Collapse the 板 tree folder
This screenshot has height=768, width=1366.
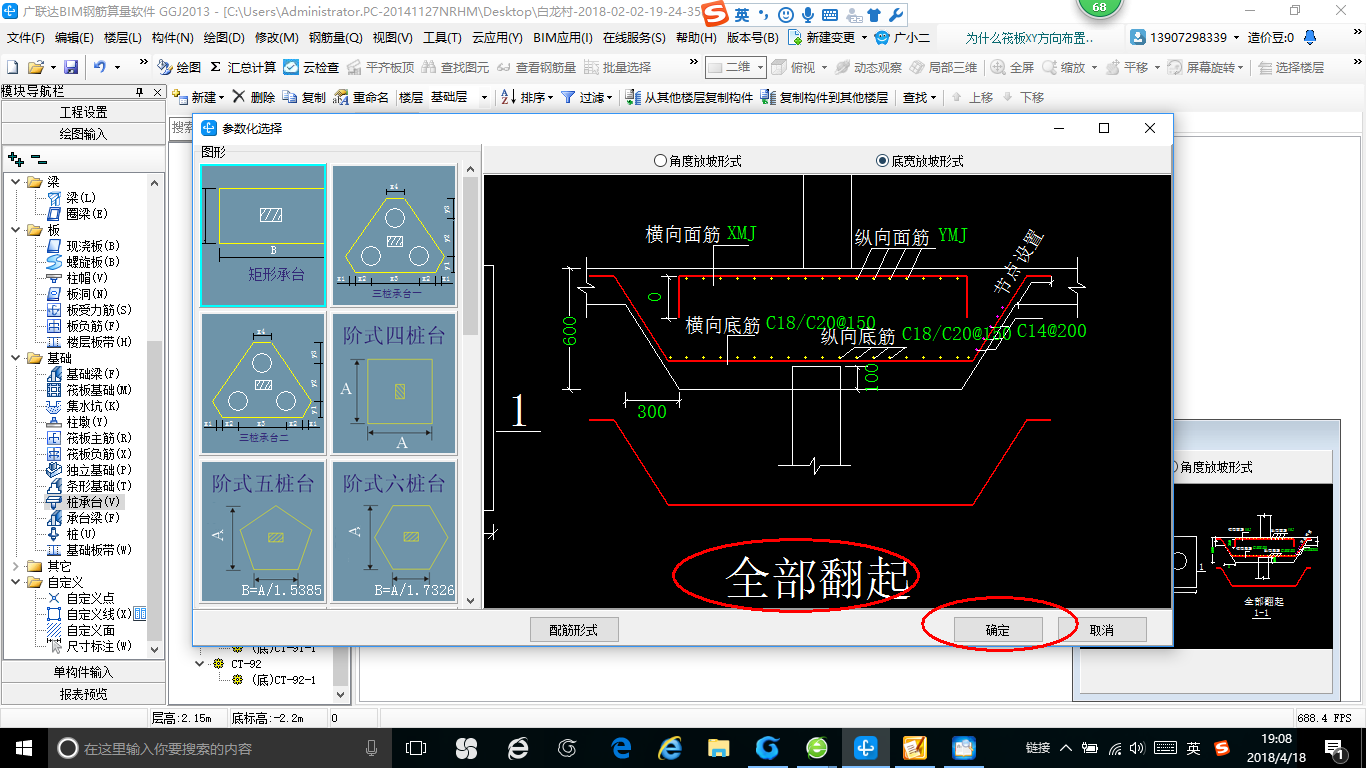tap(16, 230)
